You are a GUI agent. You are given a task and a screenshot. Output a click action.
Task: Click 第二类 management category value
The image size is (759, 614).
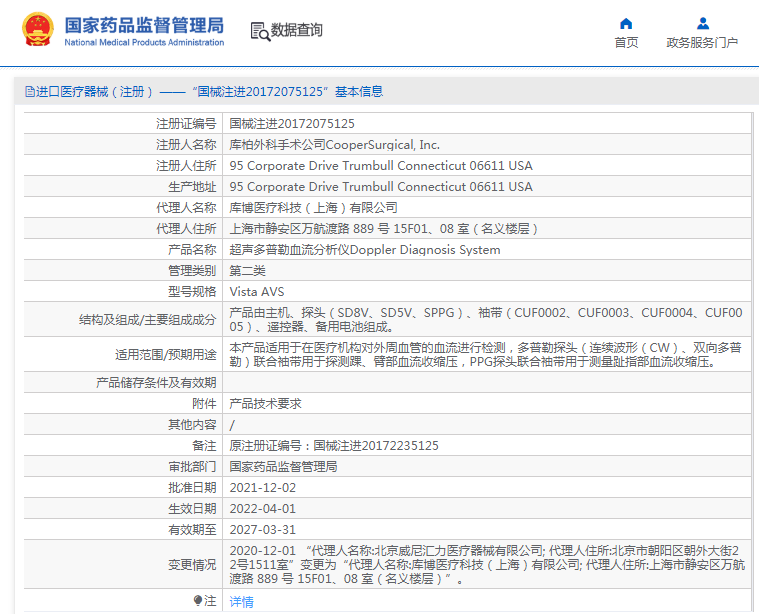pyautogui.click(x=247, y=271)
